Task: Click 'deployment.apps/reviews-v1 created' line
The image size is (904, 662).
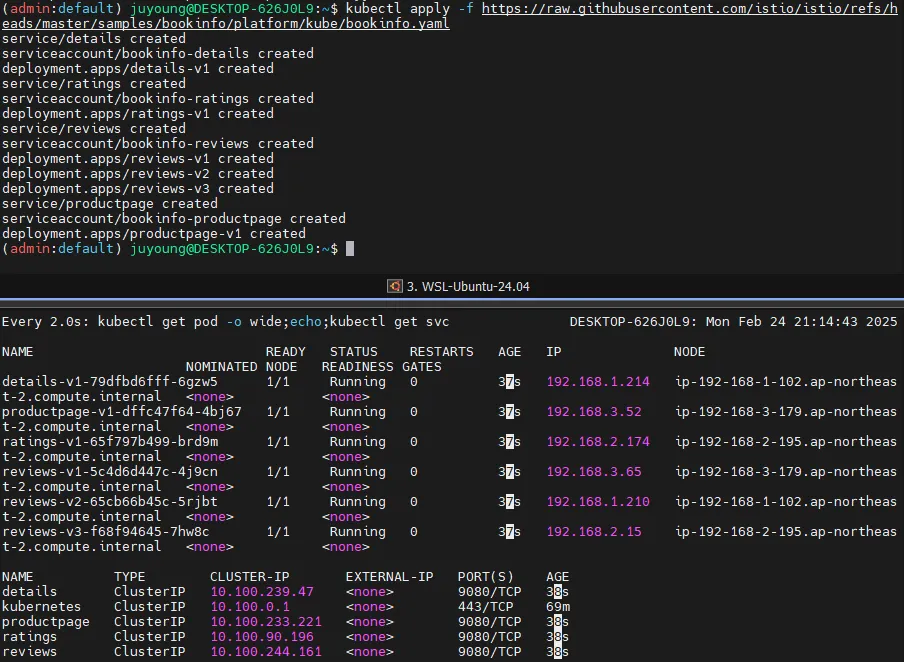Action: pos(138,159)
